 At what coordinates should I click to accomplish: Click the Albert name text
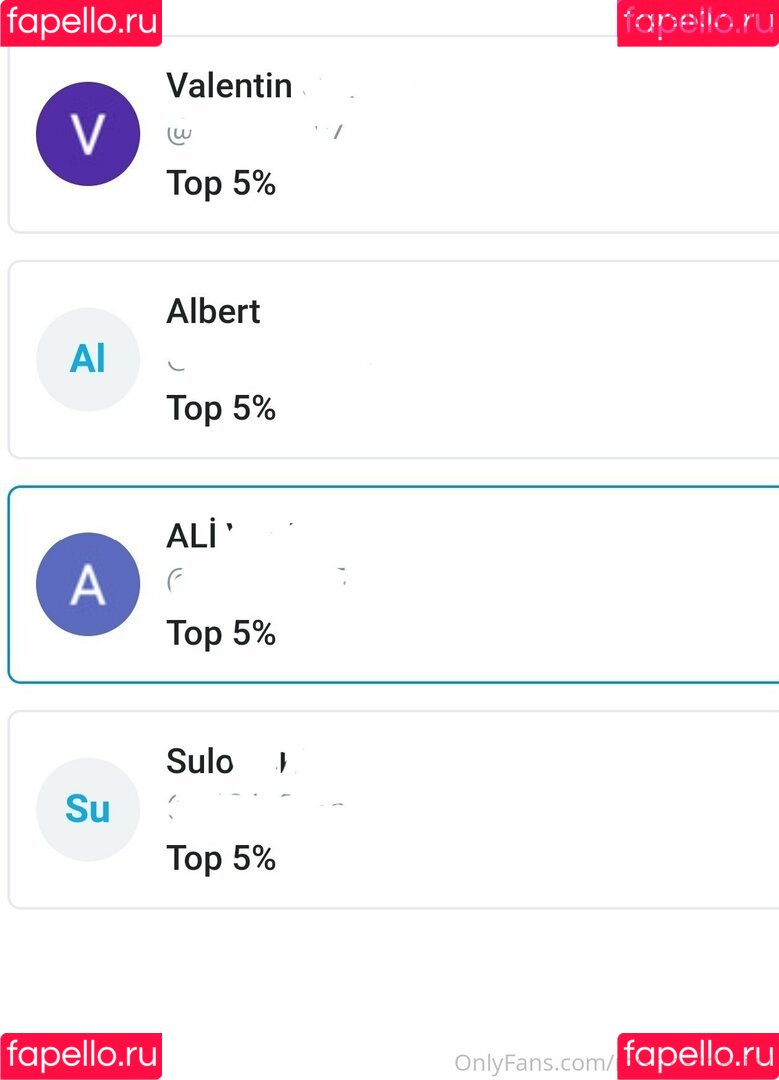pyautogui.click(x=213, y=311)
